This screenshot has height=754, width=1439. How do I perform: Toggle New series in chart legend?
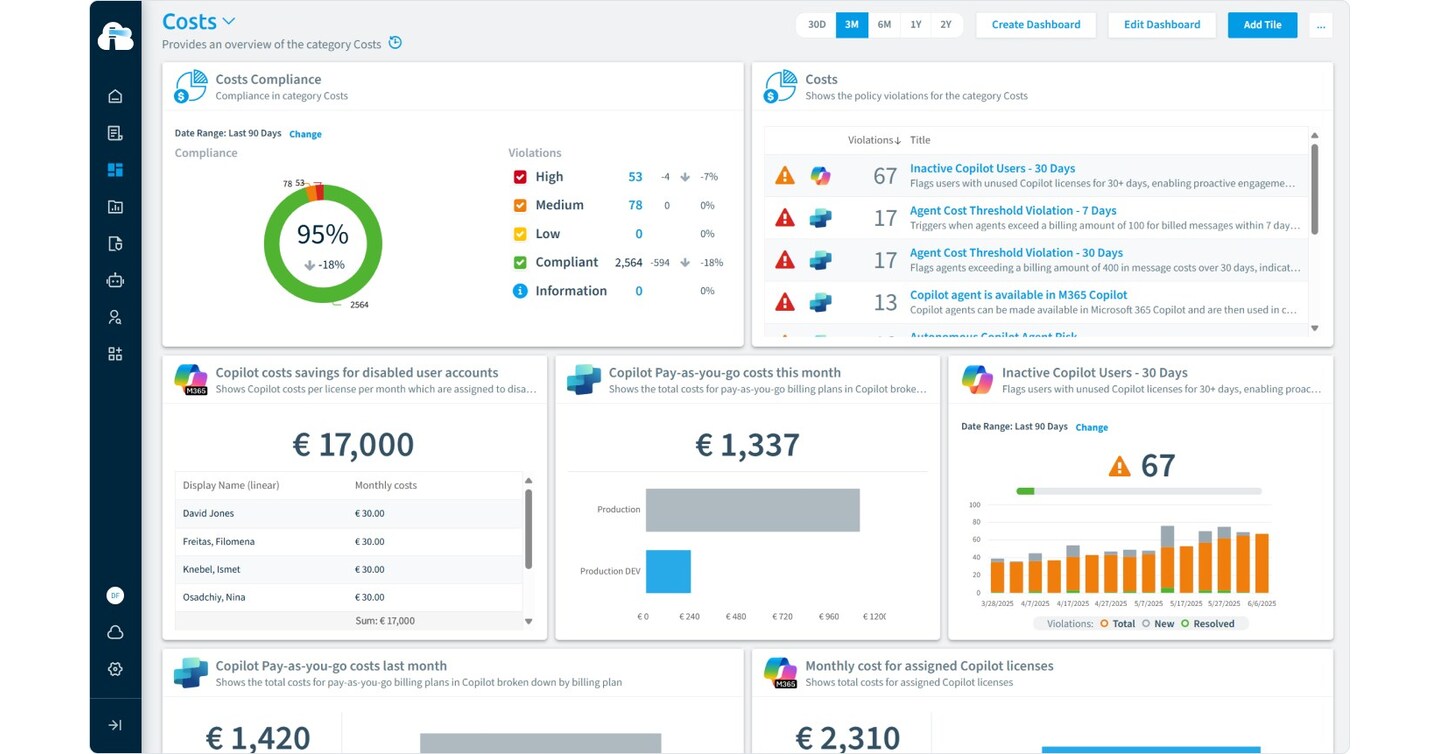pos(1159,623)
